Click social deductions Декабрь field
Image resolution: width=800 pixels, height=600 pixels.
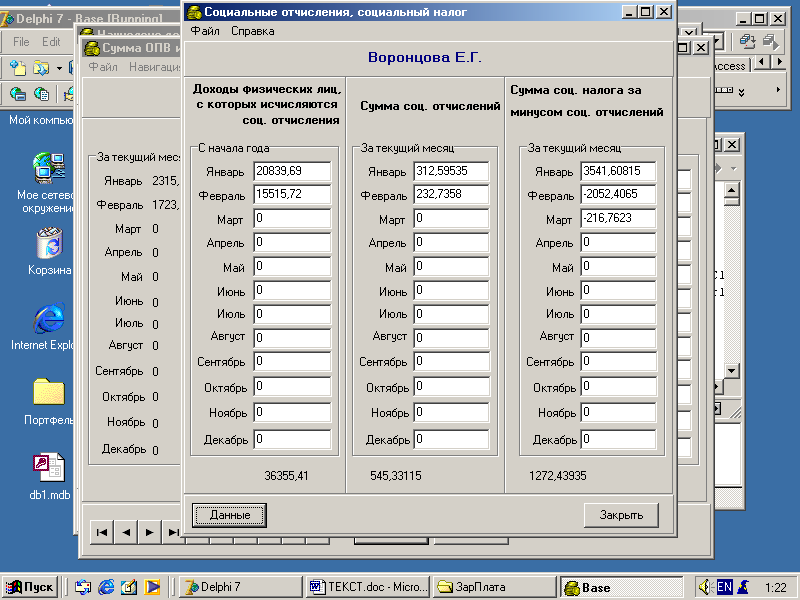pyautogui.click(x=452, y=439)
